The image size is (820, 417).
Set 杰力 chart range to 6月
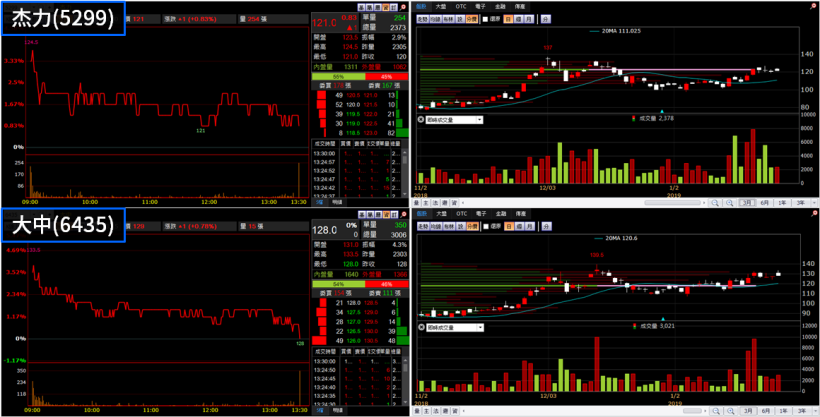click(x=764, y=202)
